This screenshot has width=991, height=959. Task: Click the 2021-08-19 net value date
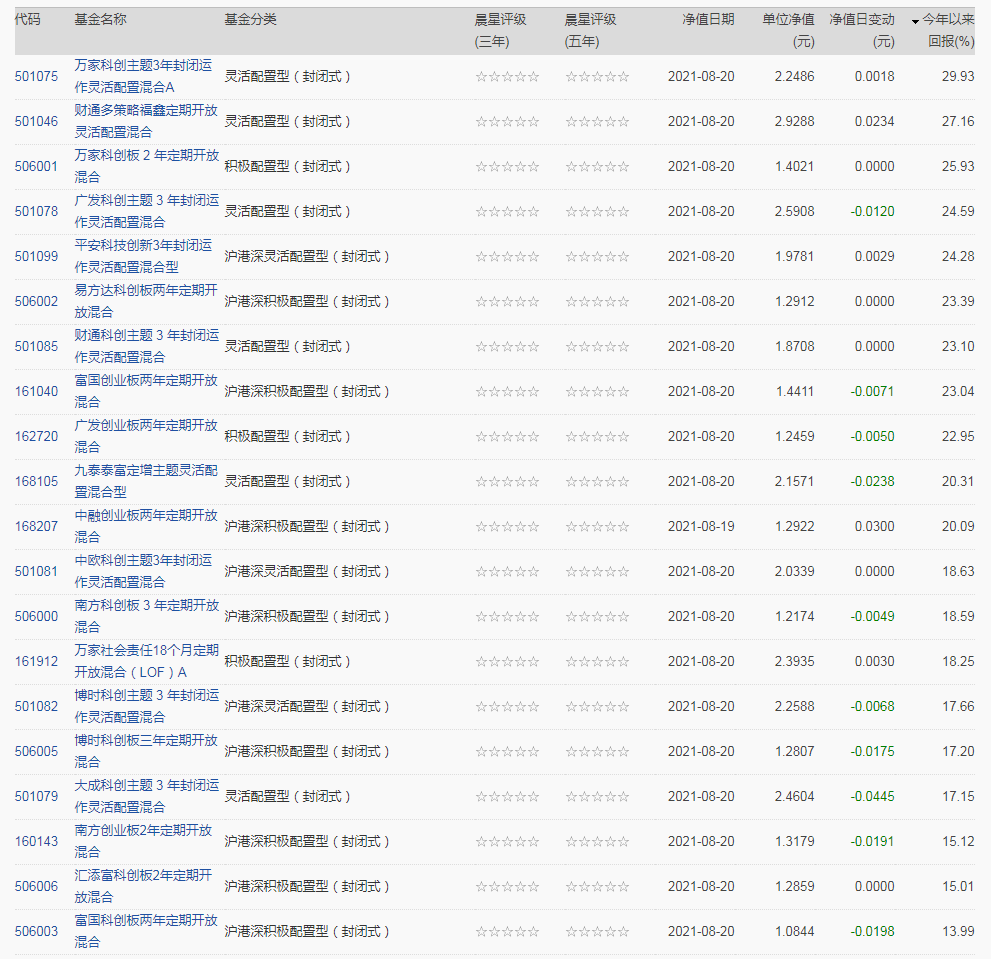pos(701,526)
